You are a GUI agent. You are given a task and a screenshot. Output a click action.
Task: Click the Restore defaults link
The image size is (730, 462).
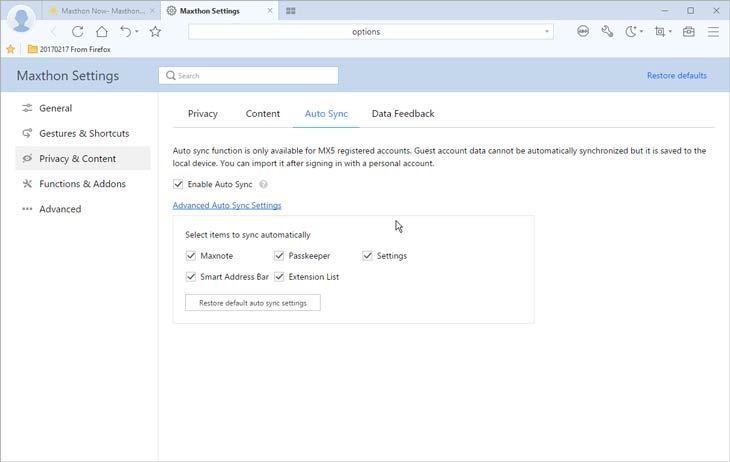pyautogui.click(x=676, y=75)
